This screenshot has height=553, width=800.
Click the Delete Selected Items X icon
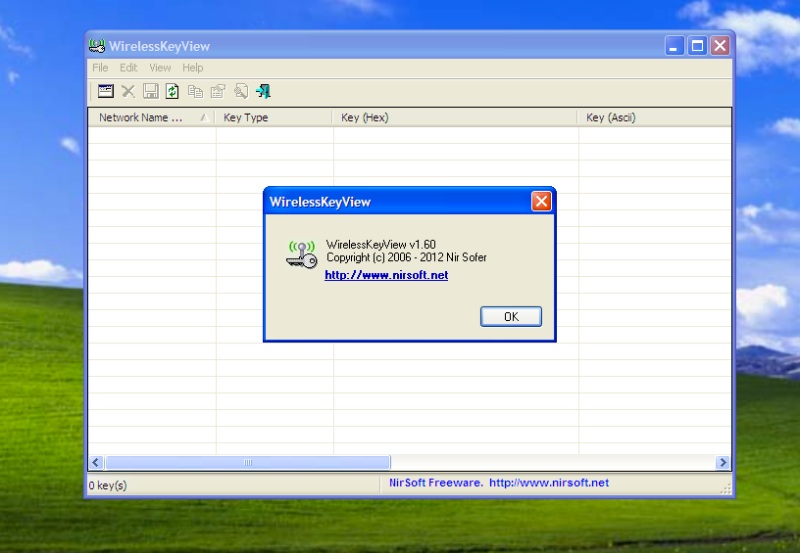pos(128,92)
